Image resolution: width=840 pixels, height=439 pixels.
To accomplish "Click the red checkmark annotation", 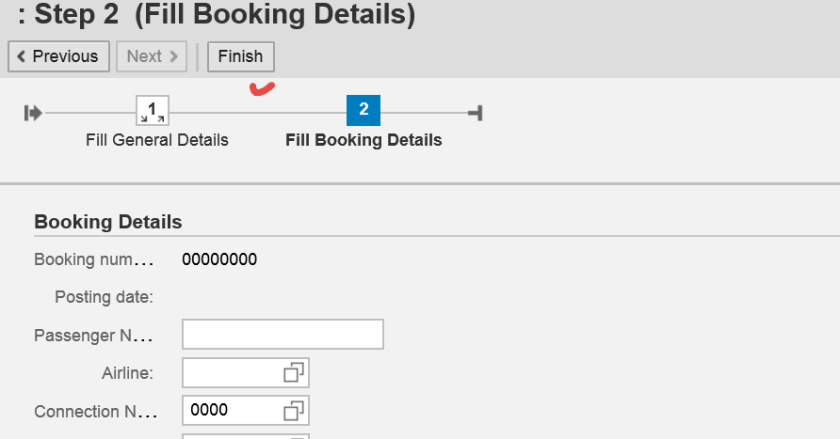I will coord(262,89).
